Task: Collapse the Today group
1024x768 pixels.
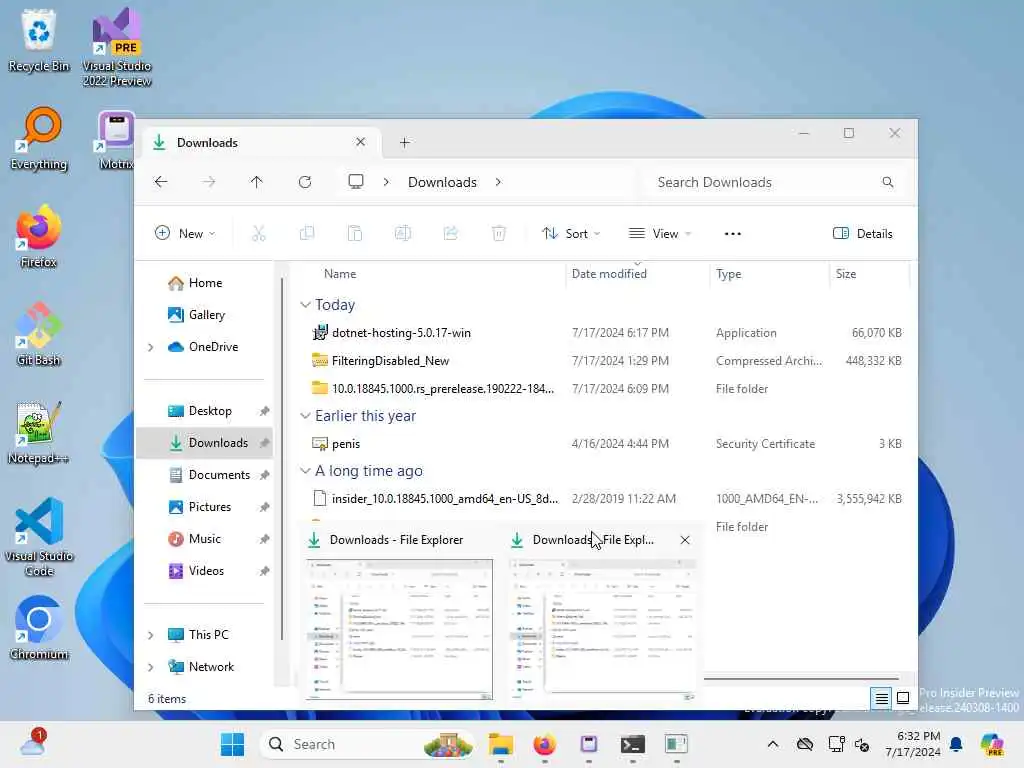Action: [x=305, y=304]
